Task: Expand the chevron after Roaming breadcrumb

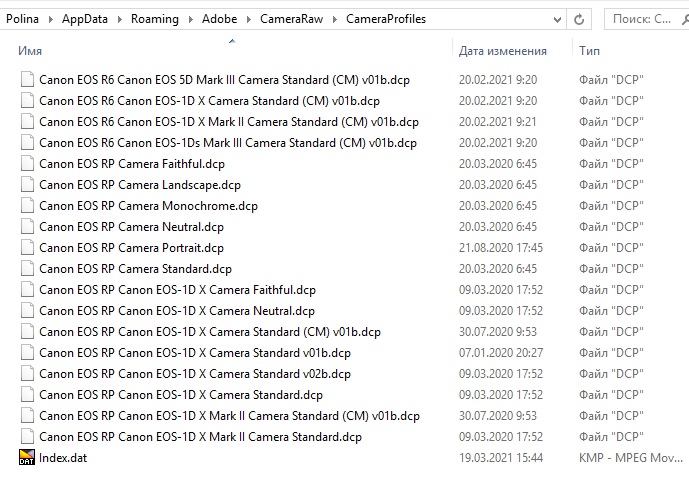Action: 191,19
